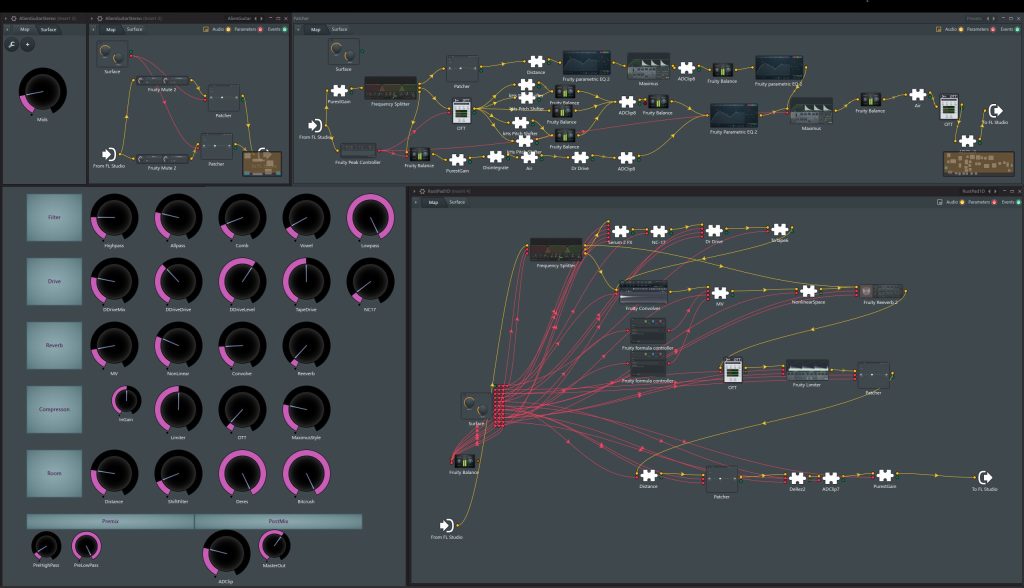This screenshot has height=588, width=1024.
Task: Switch to Map tab in top-left panel
Action: (25, 29)
